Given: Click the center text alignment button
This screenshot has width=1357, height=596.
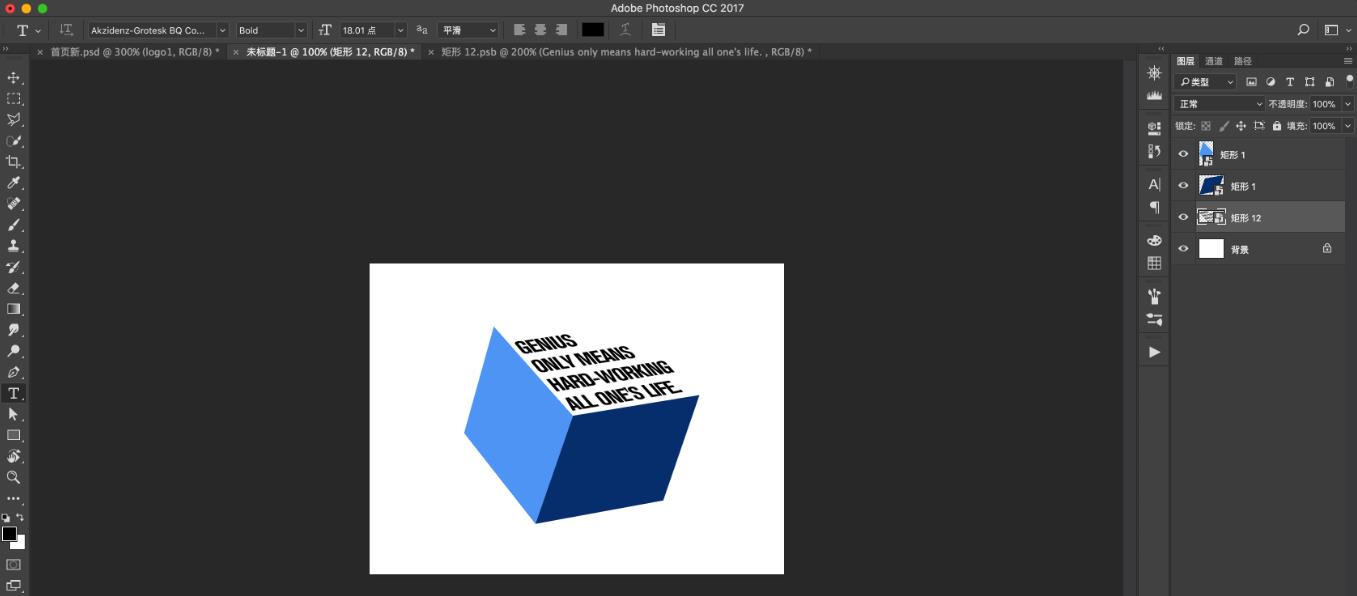Looking at the screenshot, I should [x=540, y=31].
